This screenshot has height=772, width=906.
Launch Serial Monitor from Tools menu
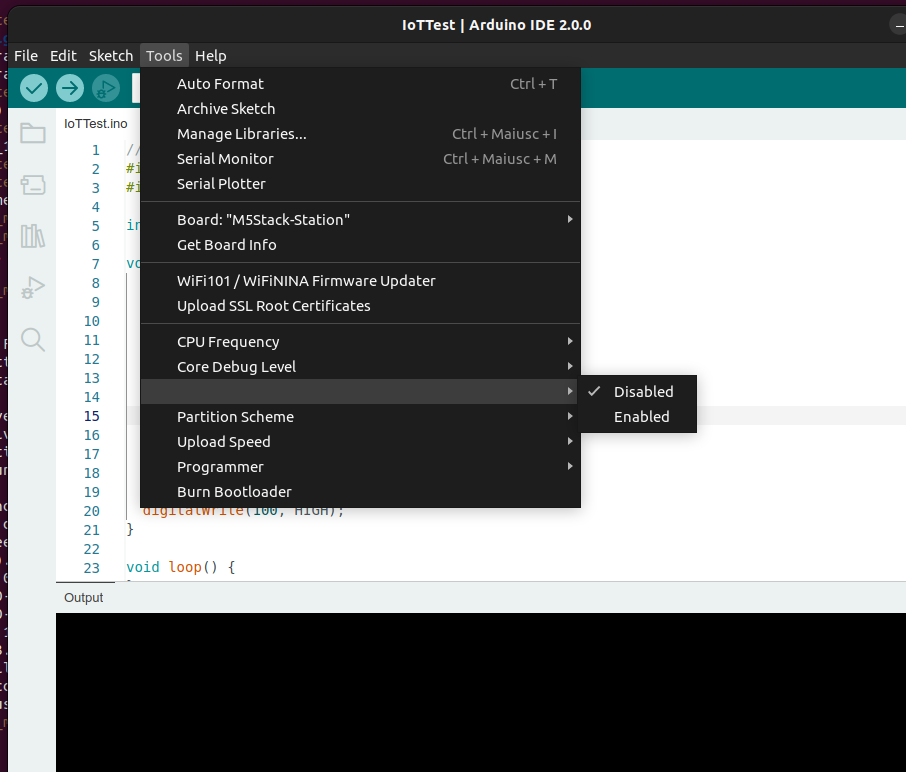tap(361, 159)
